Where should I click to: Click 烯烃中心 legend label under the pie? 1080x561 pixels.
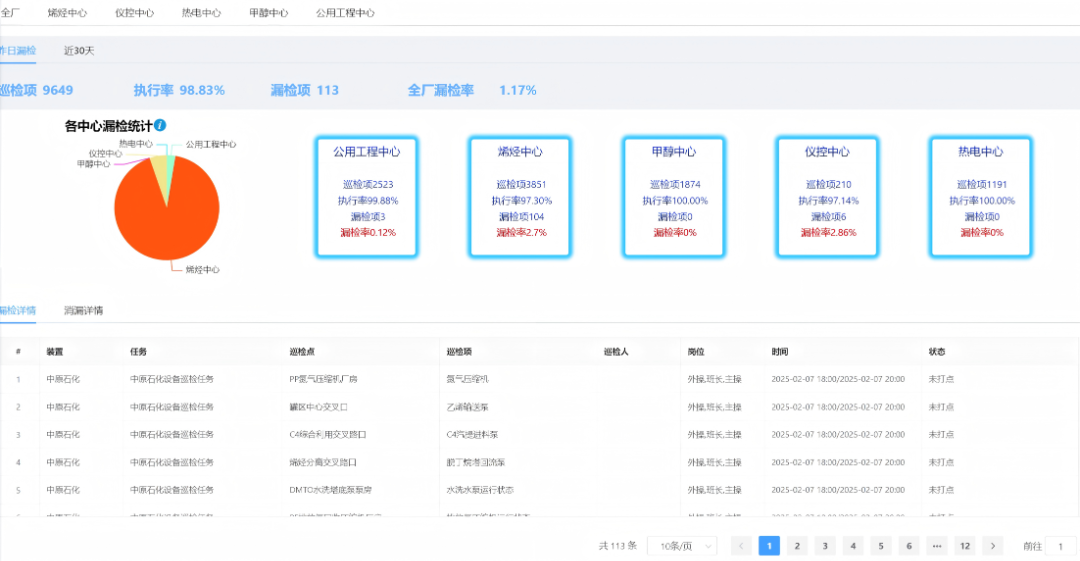coord(202,269)
